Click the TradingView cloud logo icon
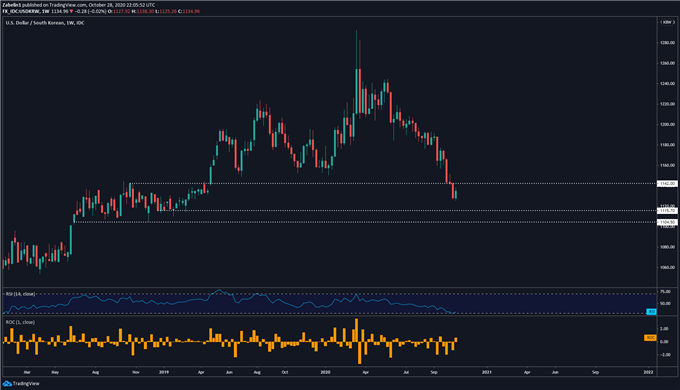 click(x=7, y=383)
